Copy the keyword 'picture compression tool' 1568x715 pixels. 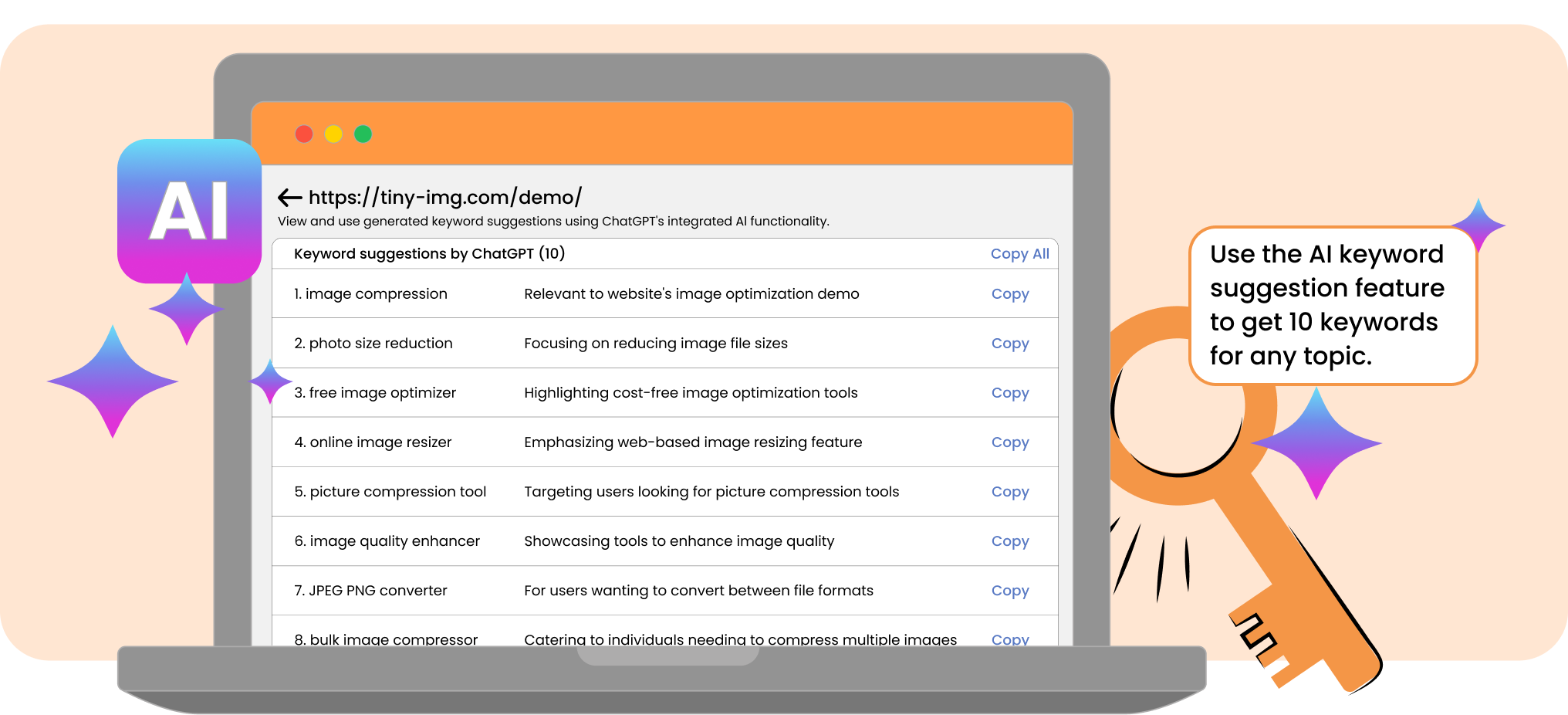pyautogui.click(x=1009, y=491)
